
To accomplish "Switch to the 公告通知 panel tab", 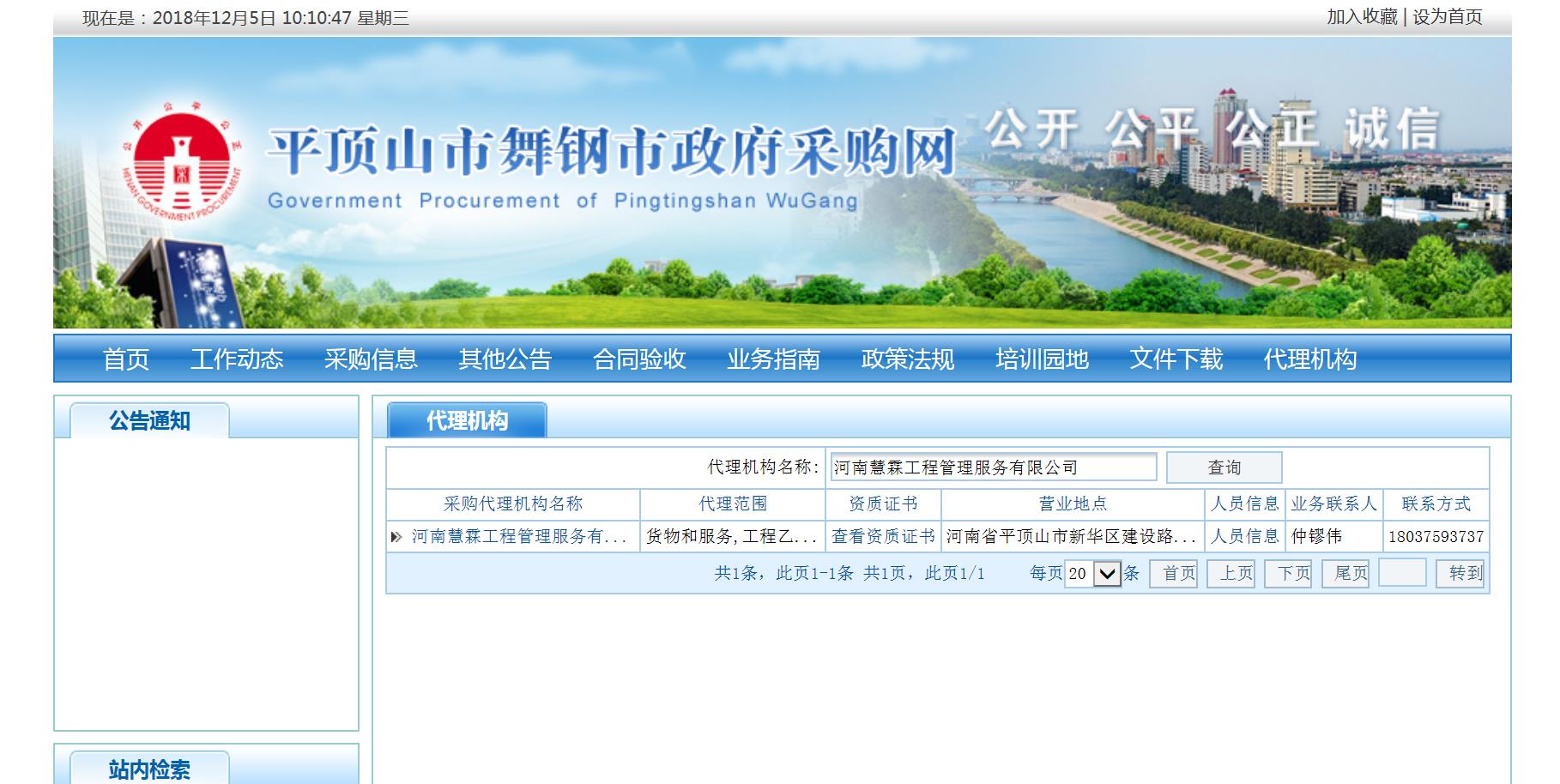I will 149,420.
